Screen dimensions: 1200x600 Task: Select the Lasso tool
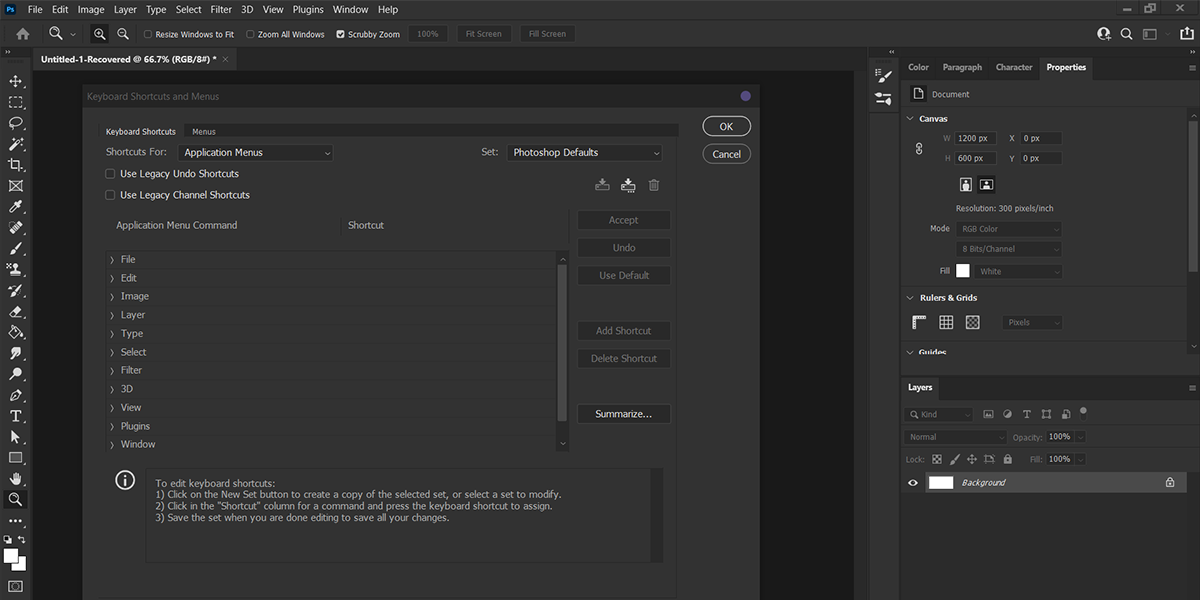point(15,123)
